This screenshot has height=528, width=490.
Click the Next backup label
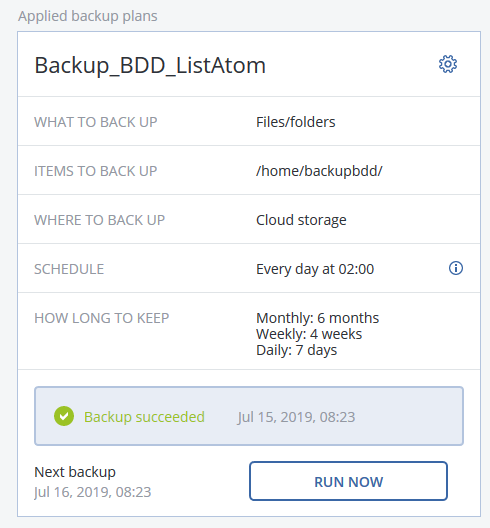click(x=75, y=472)
